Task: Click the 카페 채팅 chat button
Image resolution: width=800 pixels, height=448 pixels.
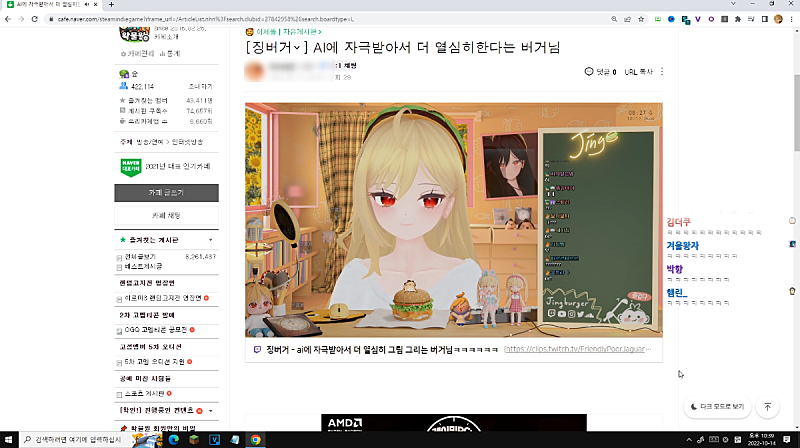Action: tap(166, 216)
